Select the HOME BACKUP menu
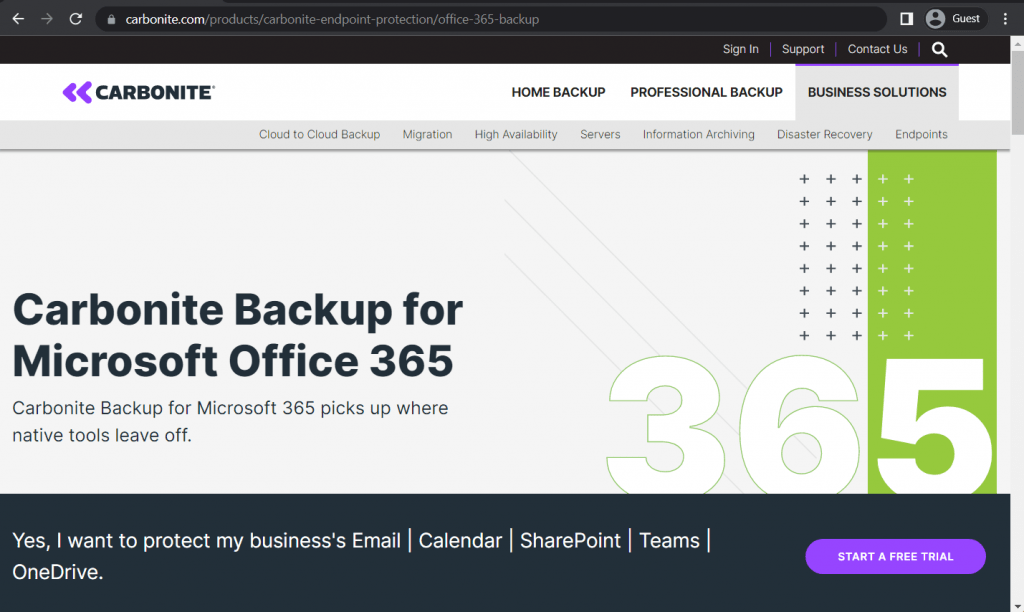This screenshot has height=612, width=1024. pyautogui.click(x=558, y=92)
